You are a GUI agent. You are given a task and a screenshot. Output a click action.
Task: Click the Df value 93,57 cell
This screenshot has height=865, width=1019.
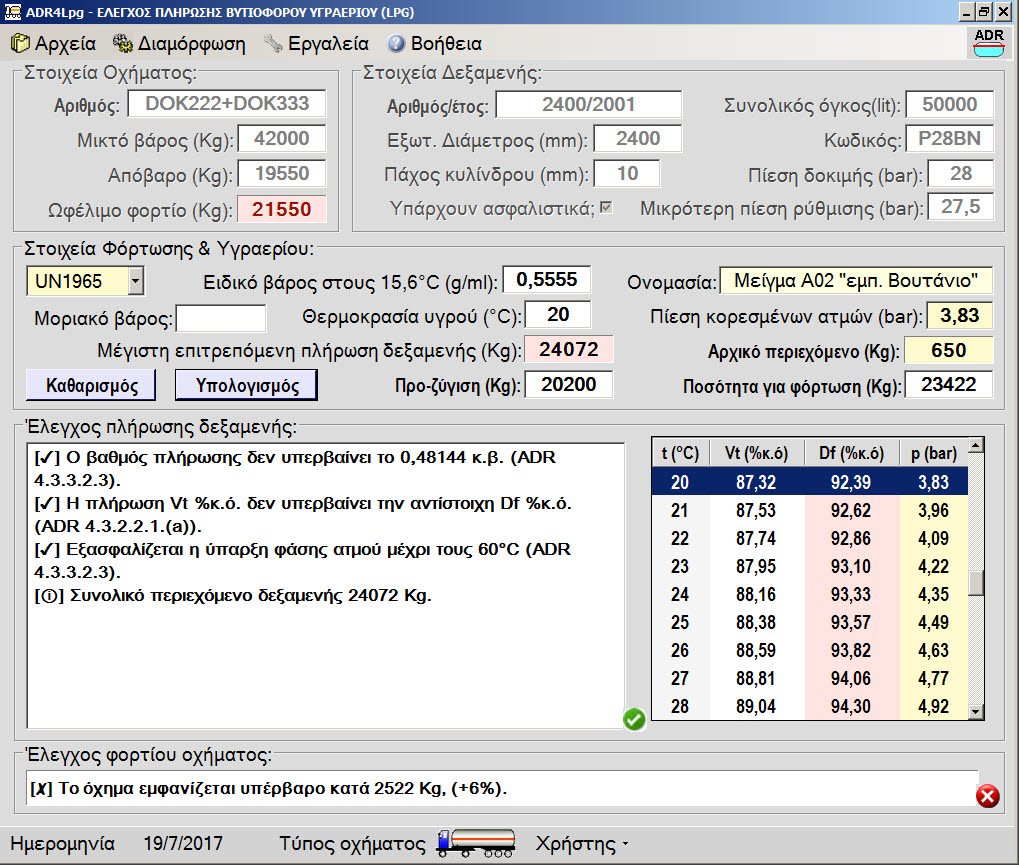coord(851,622)
